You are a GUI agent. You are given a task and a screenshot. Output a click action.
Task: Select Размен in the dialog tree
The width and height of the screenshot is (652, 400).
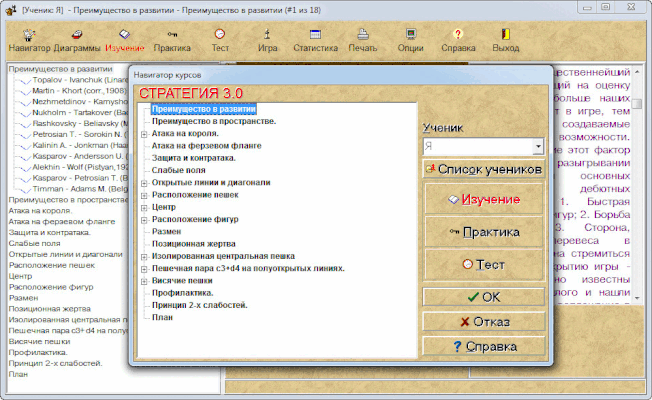pyautogui.click(x=166, y=232)
